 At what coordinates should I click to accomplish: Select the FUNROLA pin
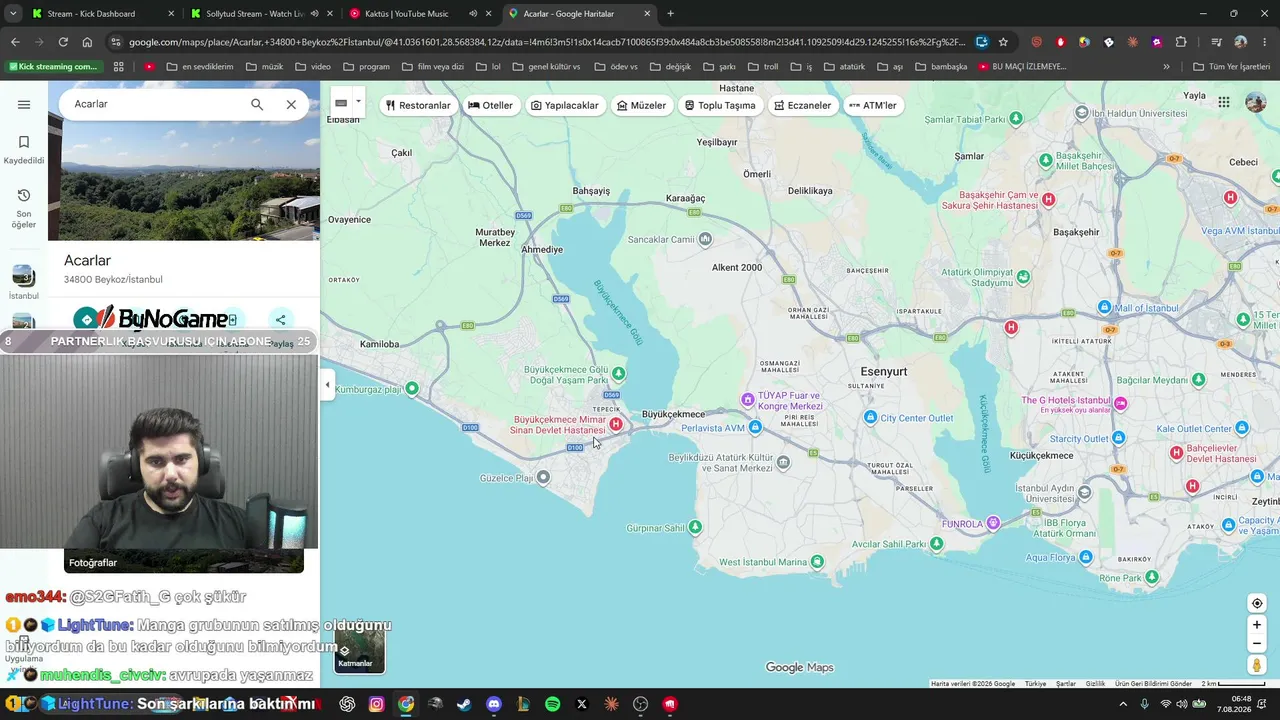coord(993,523)
